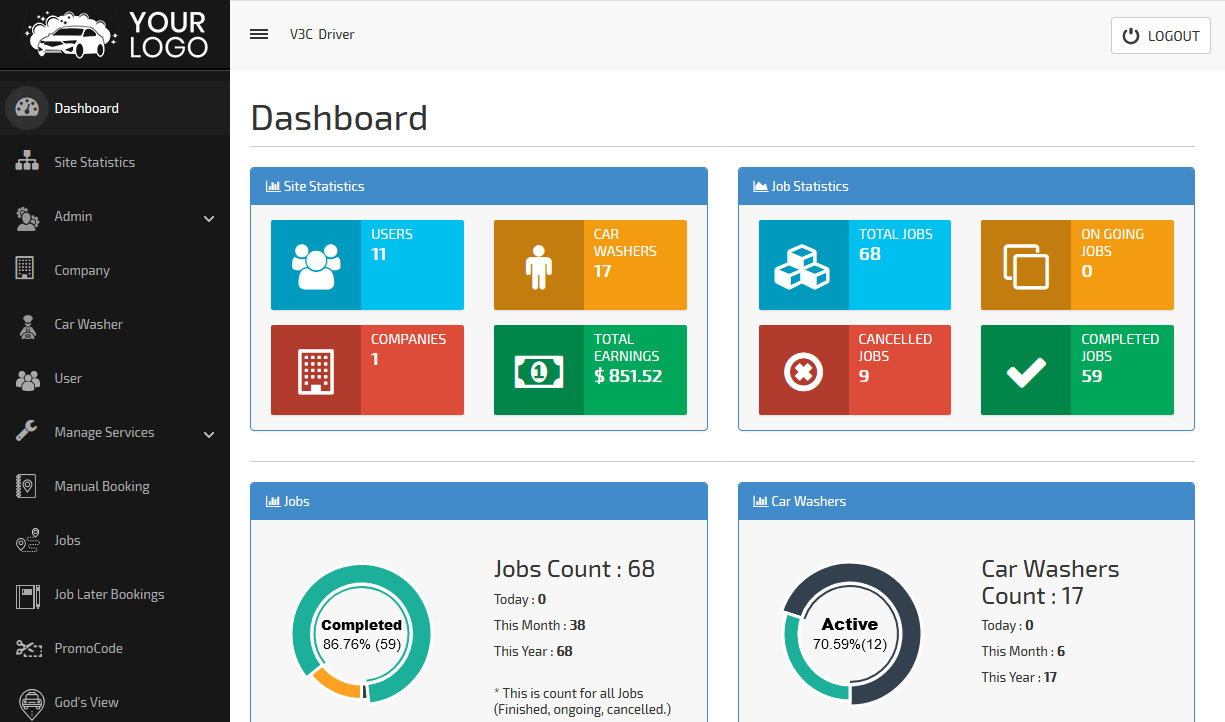This screenshot has height=722, width=1225.
Task: Click the Completed Jobs checkmark icon
Action: tap(1025, 372)
